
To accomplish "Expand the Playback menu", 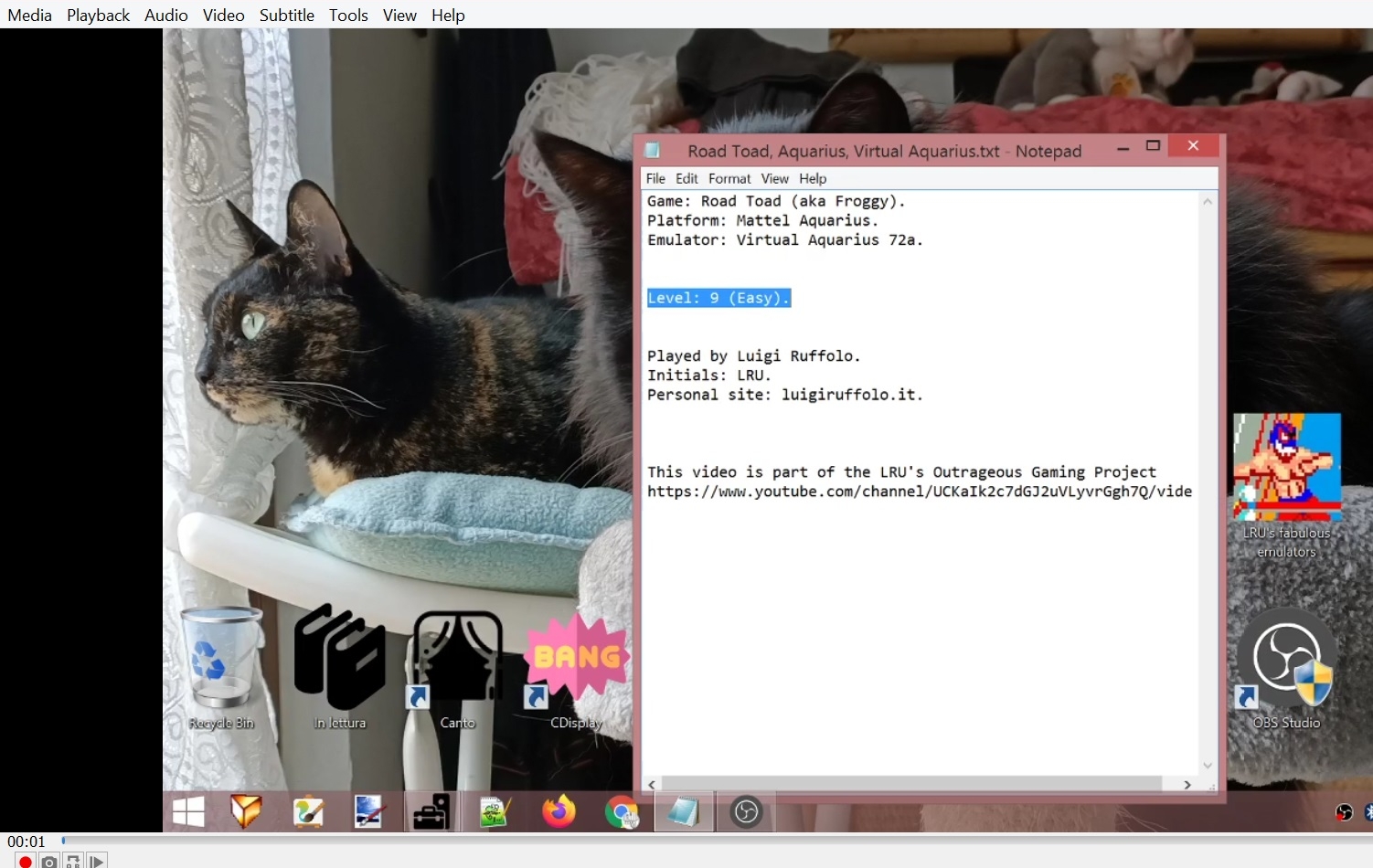I will [98, 15].
